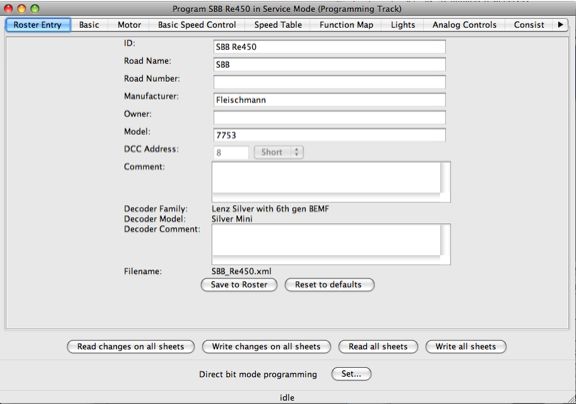This screenshot has width=576, height=404.
Task: Click the idle status text
Action: (287, 398)
